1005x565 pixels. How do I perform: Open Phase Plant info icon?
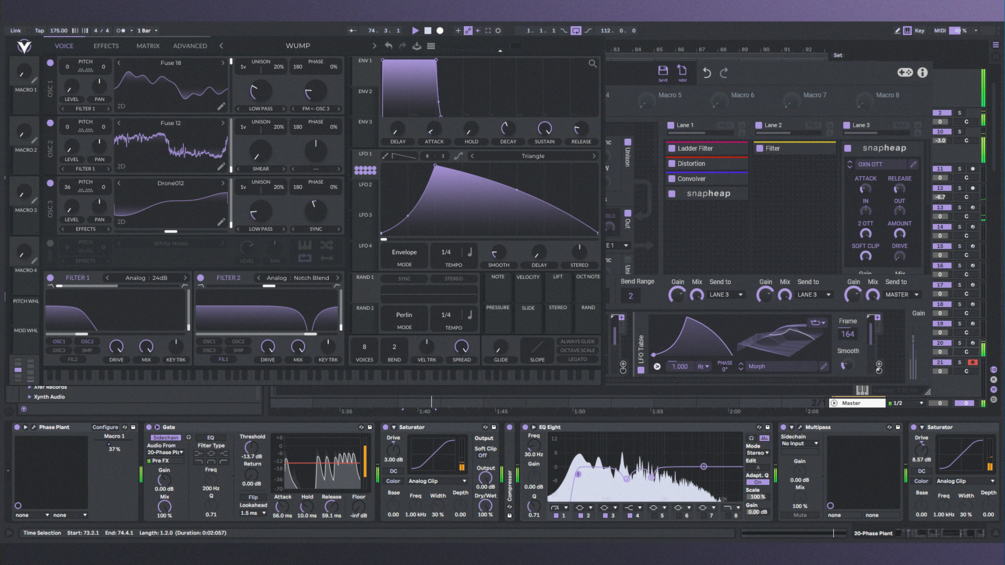[922, 72]
